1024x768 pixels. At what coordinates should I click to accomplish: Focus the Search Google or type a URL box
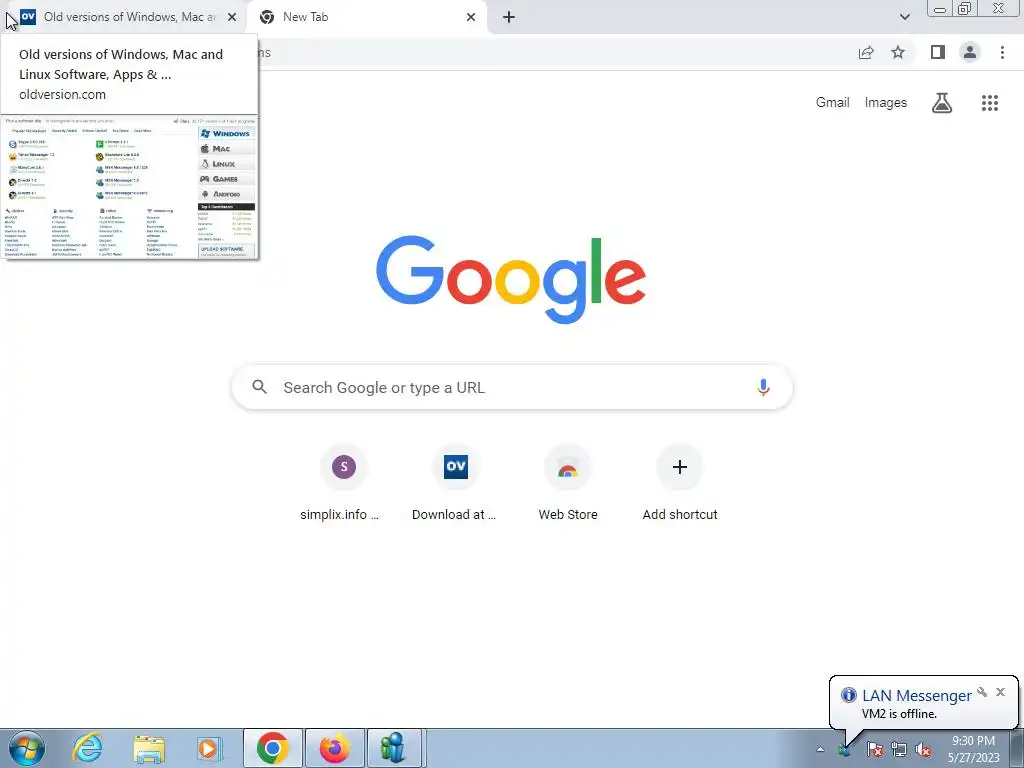coord(512,387)
